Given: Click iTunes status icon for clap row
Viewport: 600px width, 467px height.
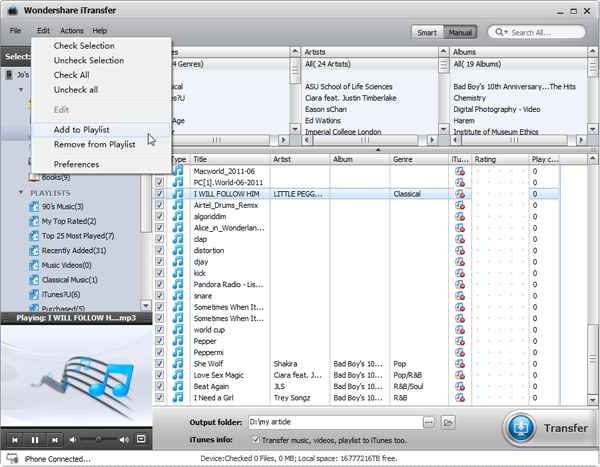Looking at the screenshot, I should tap(460, 239).
